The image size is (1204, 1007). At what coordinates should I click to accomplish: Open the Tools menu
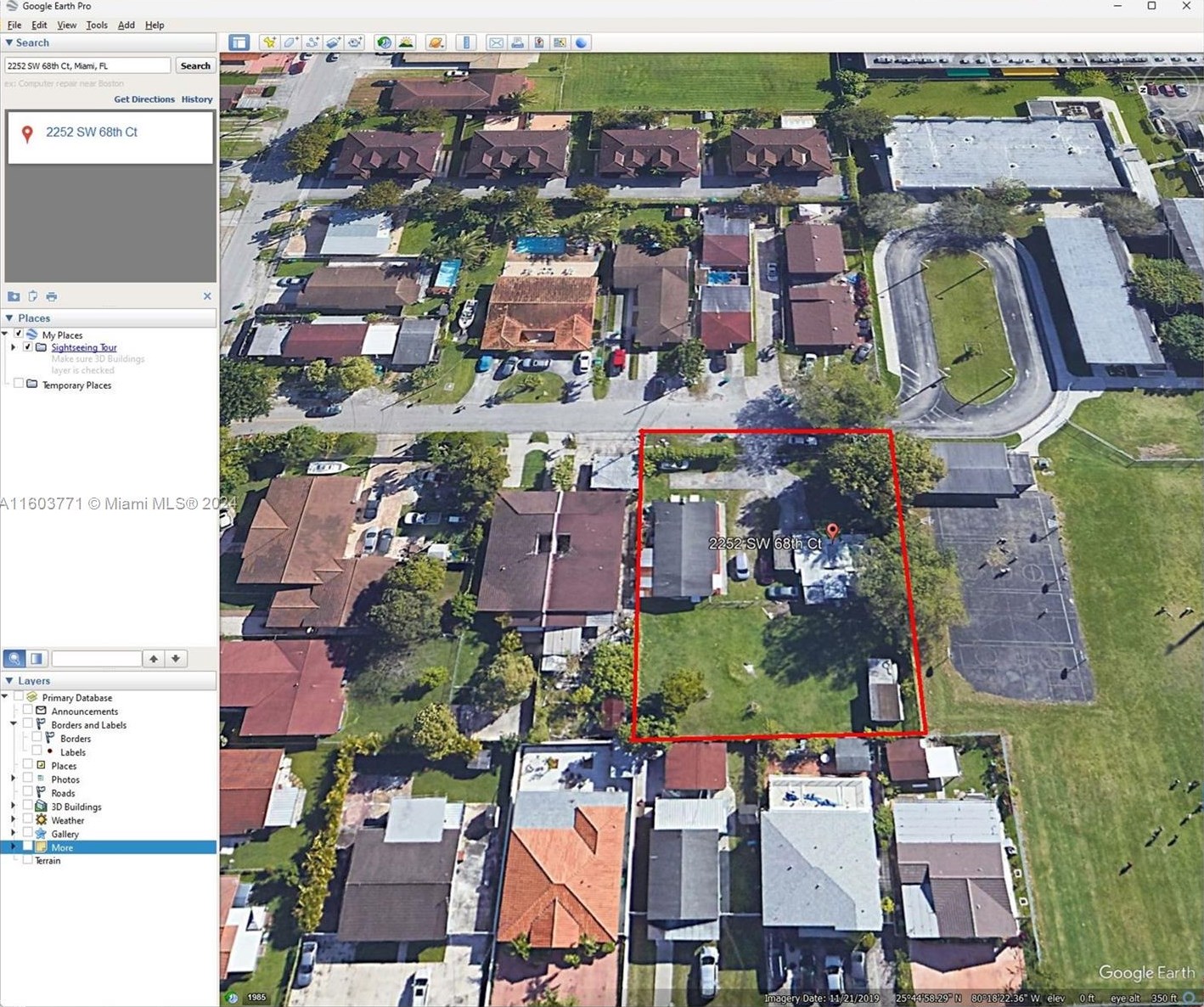(97, 25)
